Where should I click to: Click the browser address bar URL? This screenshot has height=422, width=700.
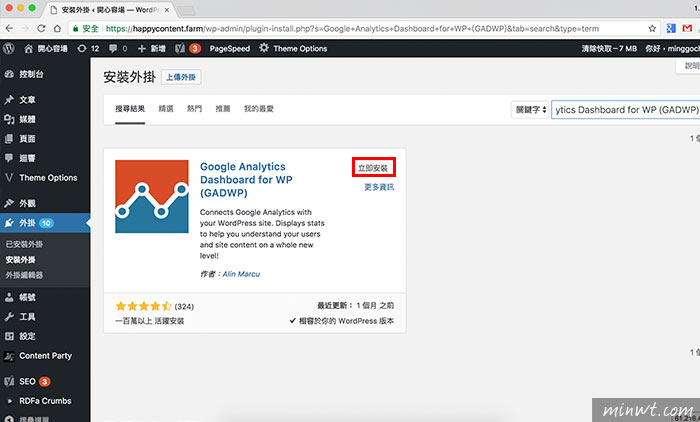pos(352,29)
